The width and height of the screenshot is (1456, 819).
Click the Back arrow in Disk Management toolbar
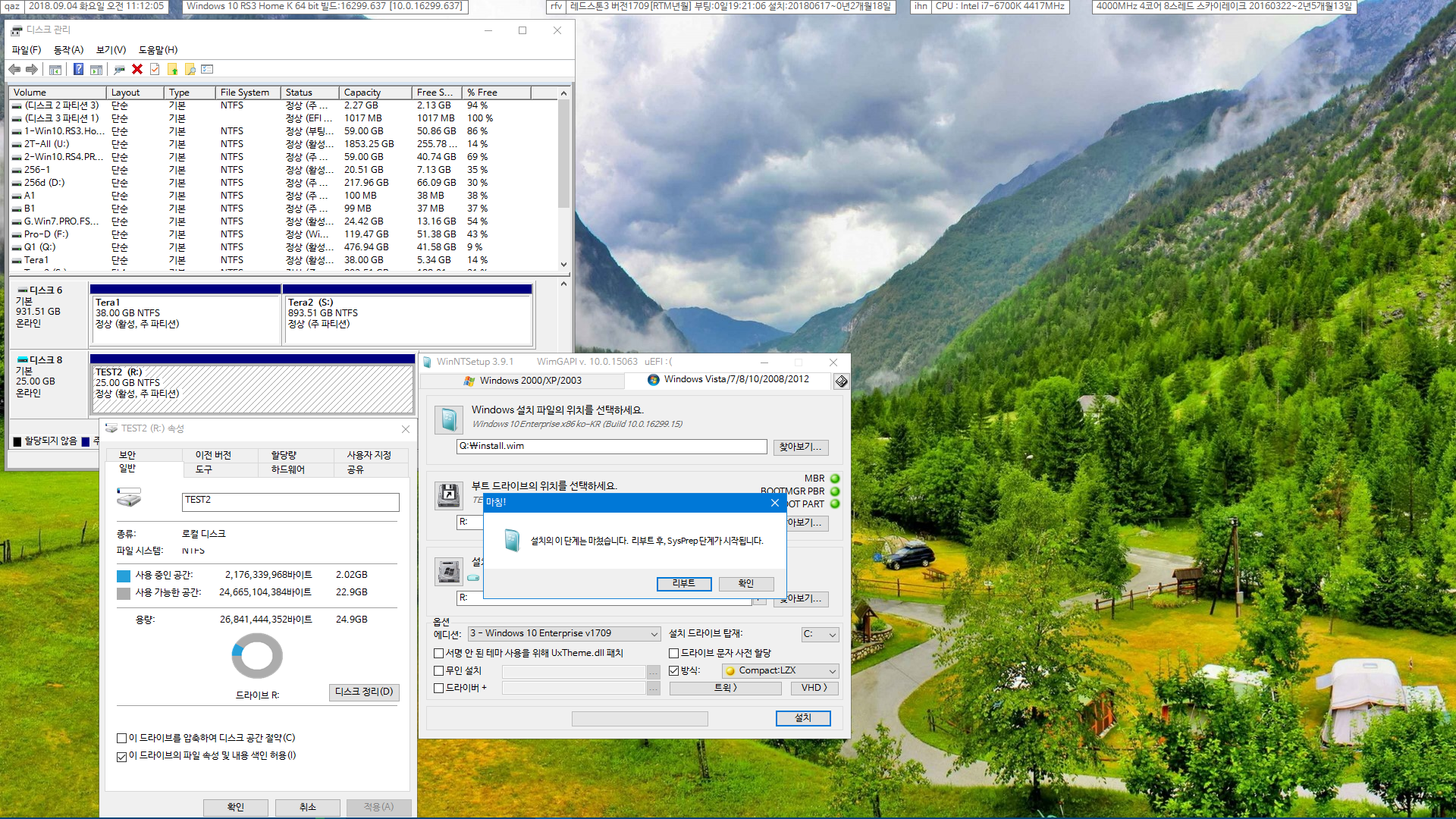(x=14, y=69)
